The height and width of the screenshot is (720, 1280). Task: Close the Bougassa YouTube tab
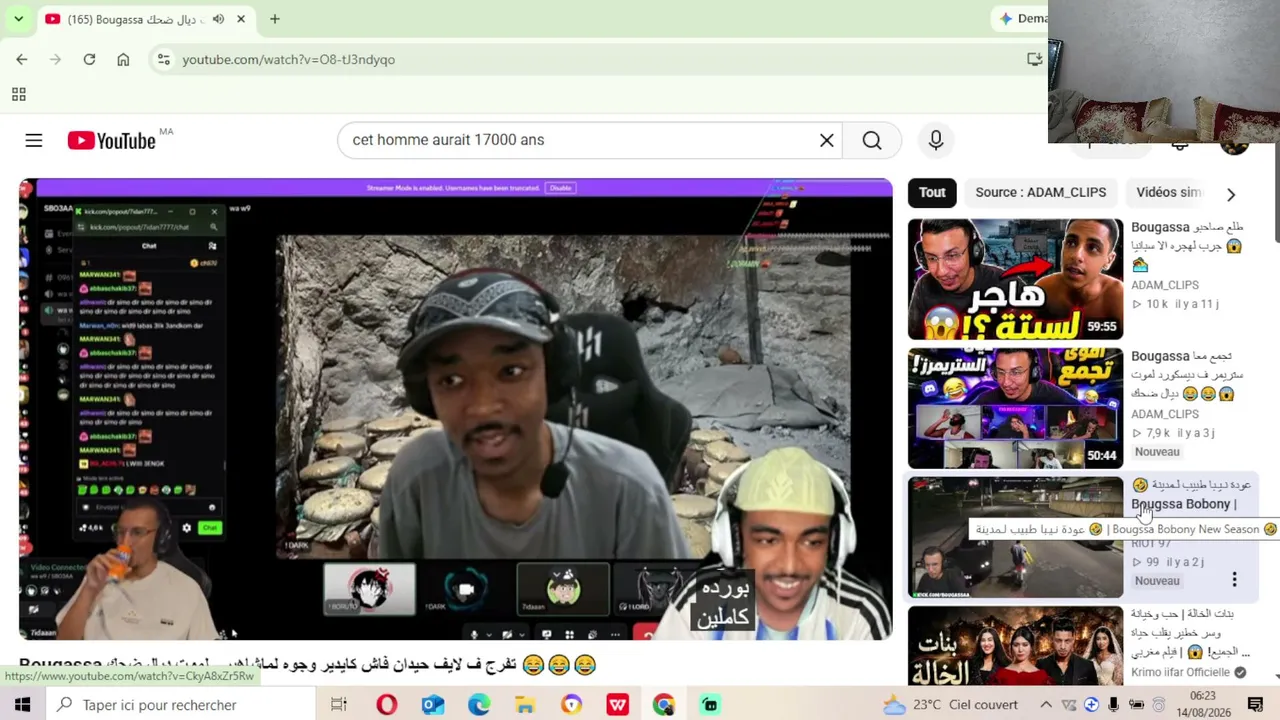[x=241, y=19]
